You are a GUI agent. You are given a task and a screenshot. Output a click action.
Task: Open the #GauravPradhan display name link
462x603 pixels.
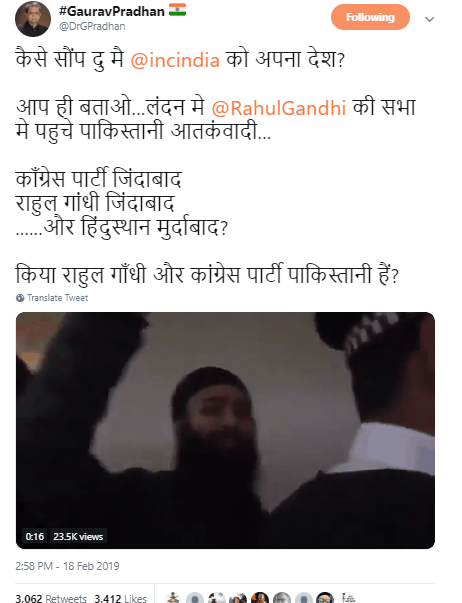coord(112,11)
